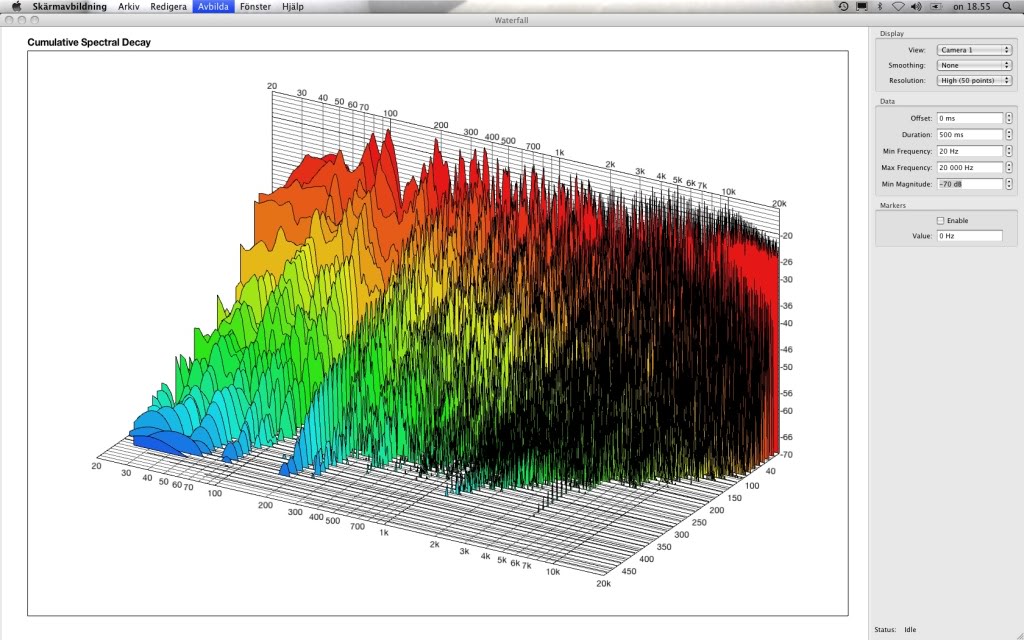Open the Wi-Fi status menu
This screenshot has width=1024, height=640.
[x=898, y=7]
